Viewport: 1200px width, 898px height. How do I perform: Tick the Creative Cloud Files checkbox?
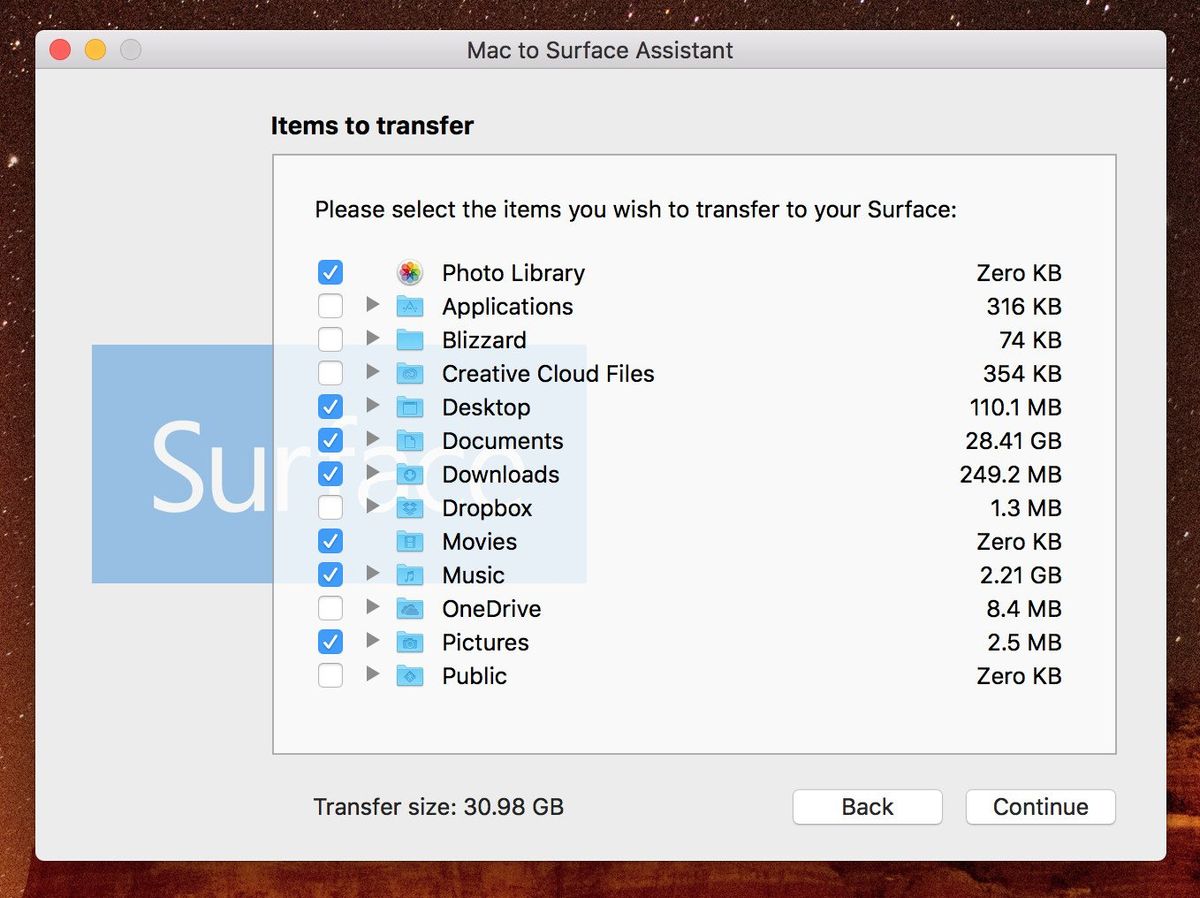point(330,373)
